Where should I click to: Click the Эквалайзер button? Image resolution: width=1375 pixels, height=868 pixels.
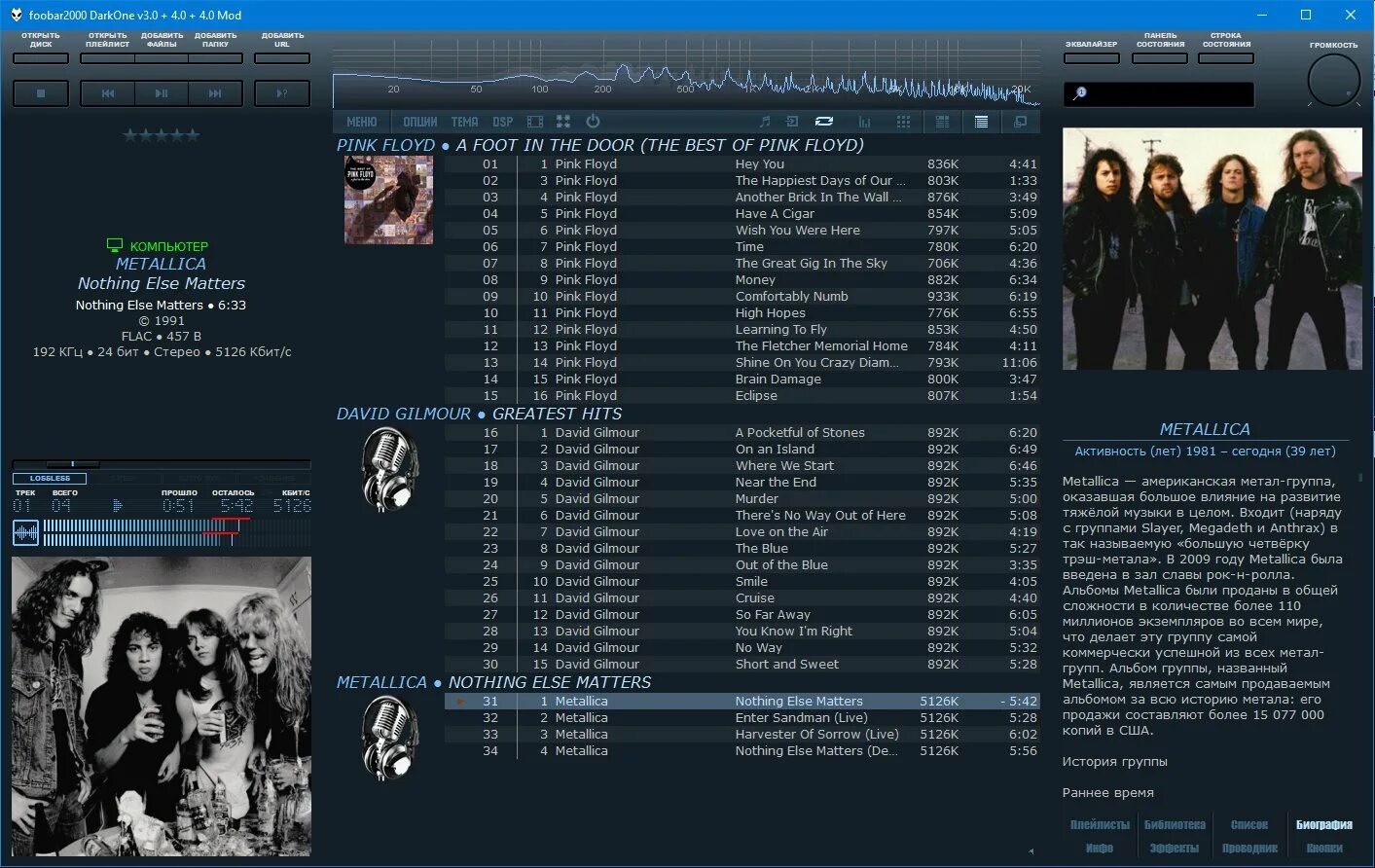point(1092,58)
